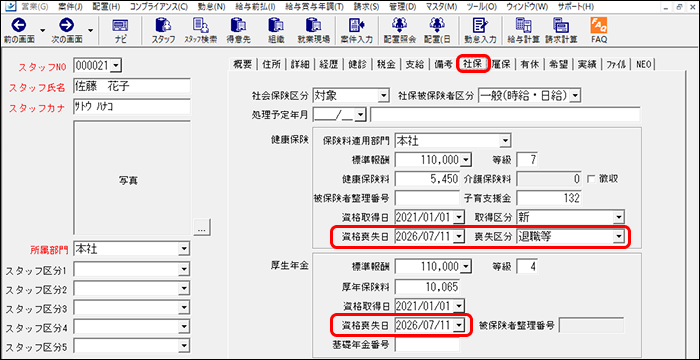Open the スタッフ区分1 dropdown

coord(184,269)
